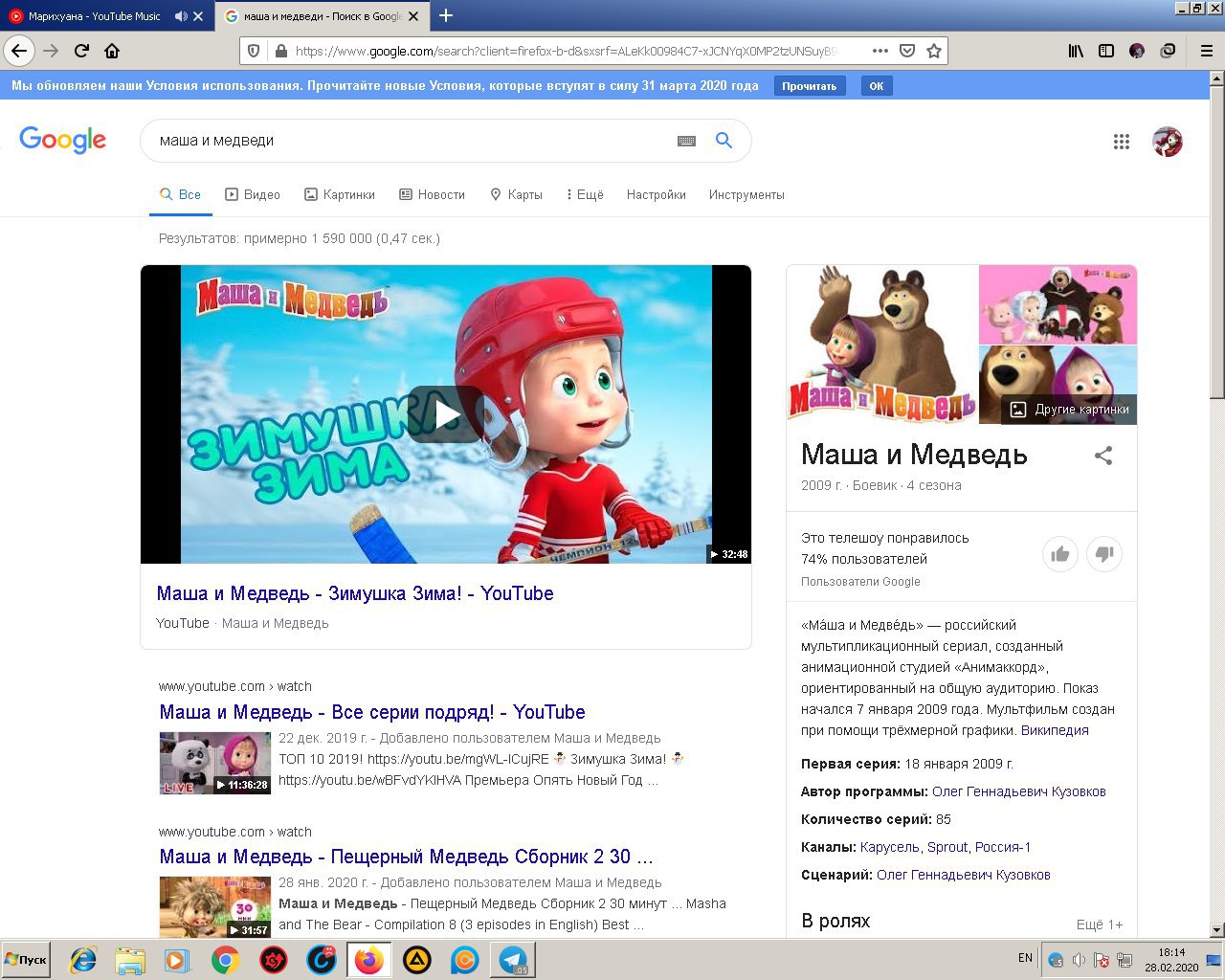Open the 31:57 Пещерный Медведь thumbnail

[x=214, y=906]
